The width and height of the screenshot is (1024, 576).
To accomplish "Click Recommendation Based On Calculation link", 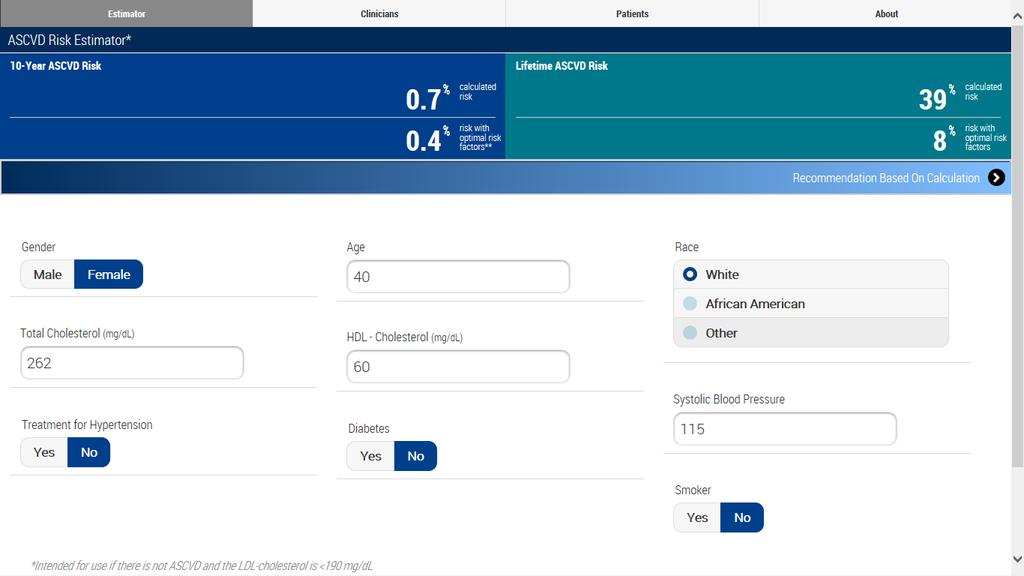I will click(886, 178).
